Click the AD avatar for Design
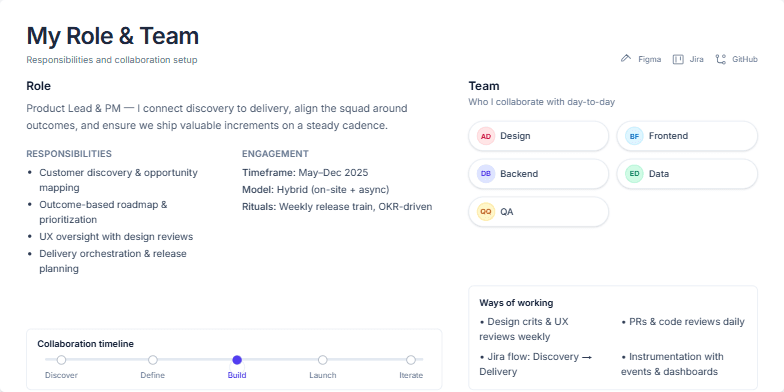This screenshot has height=392, width=784. 486,136
